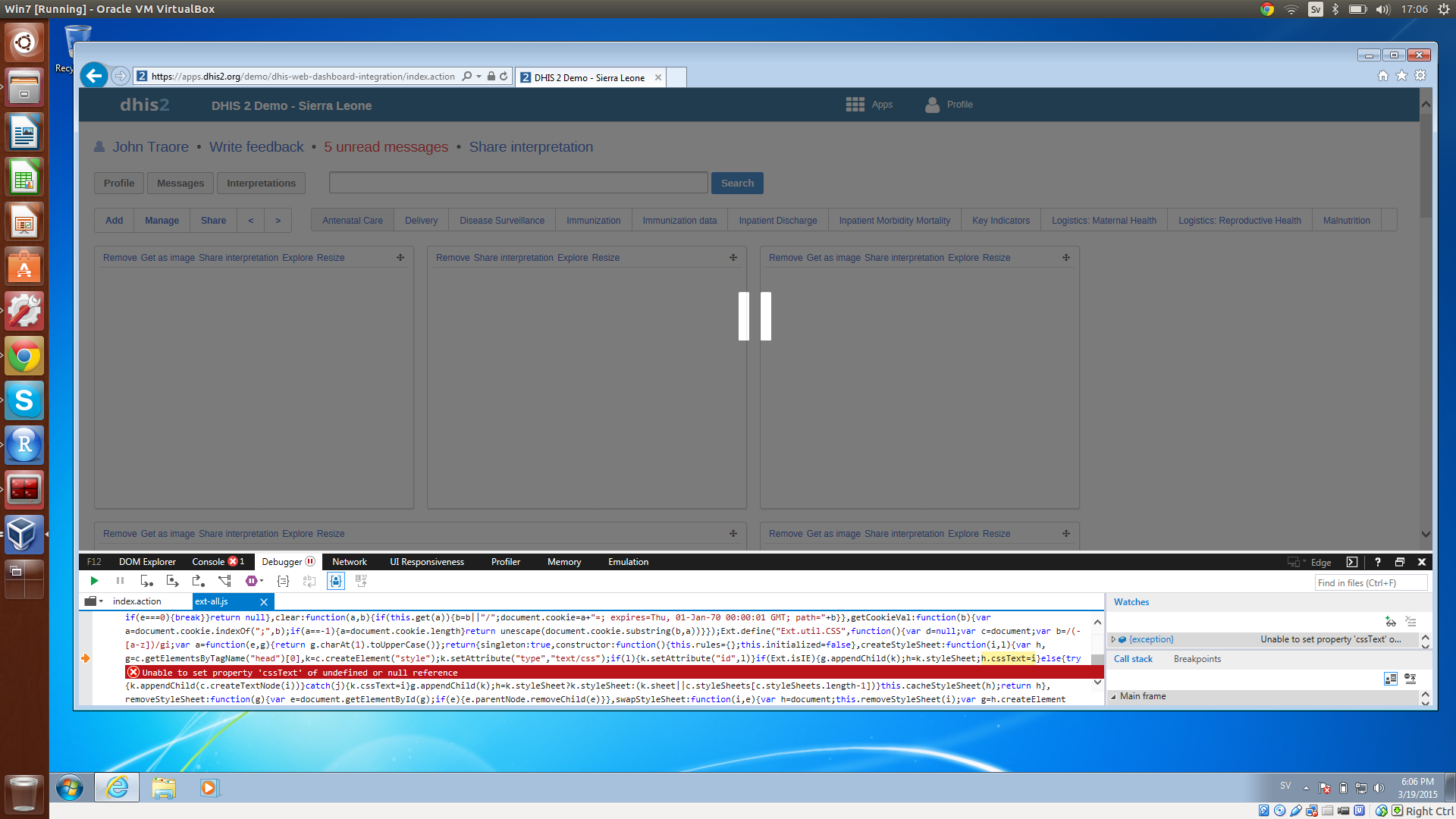This screenshot has width=1456, height=819.
Task: Click the Write feedback link
Action: click(256, 147)
